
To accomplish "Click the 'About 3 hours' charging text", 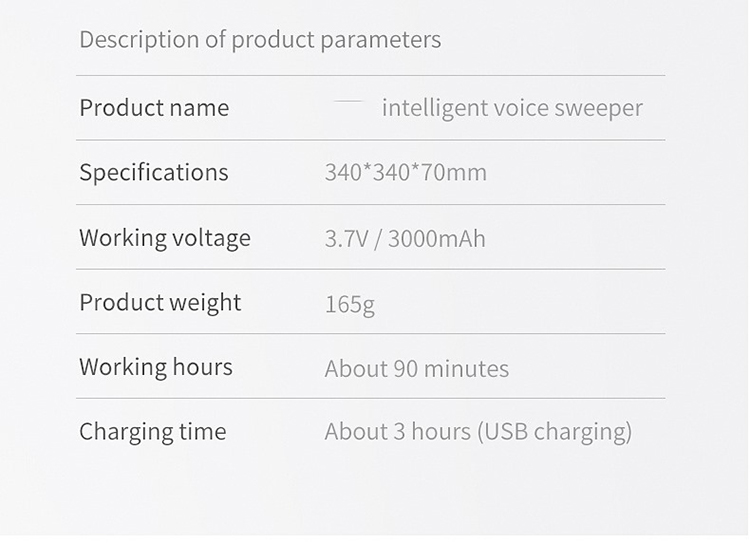I will click(x=397, y=432).
